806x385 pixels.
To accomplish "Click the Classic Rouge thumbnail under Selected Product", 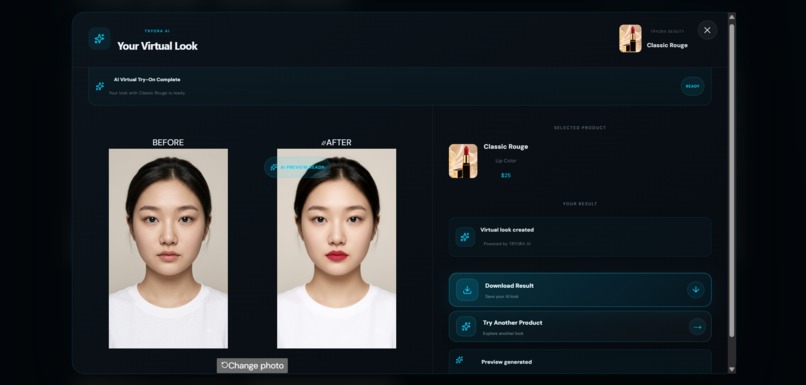I will [463, 161].
